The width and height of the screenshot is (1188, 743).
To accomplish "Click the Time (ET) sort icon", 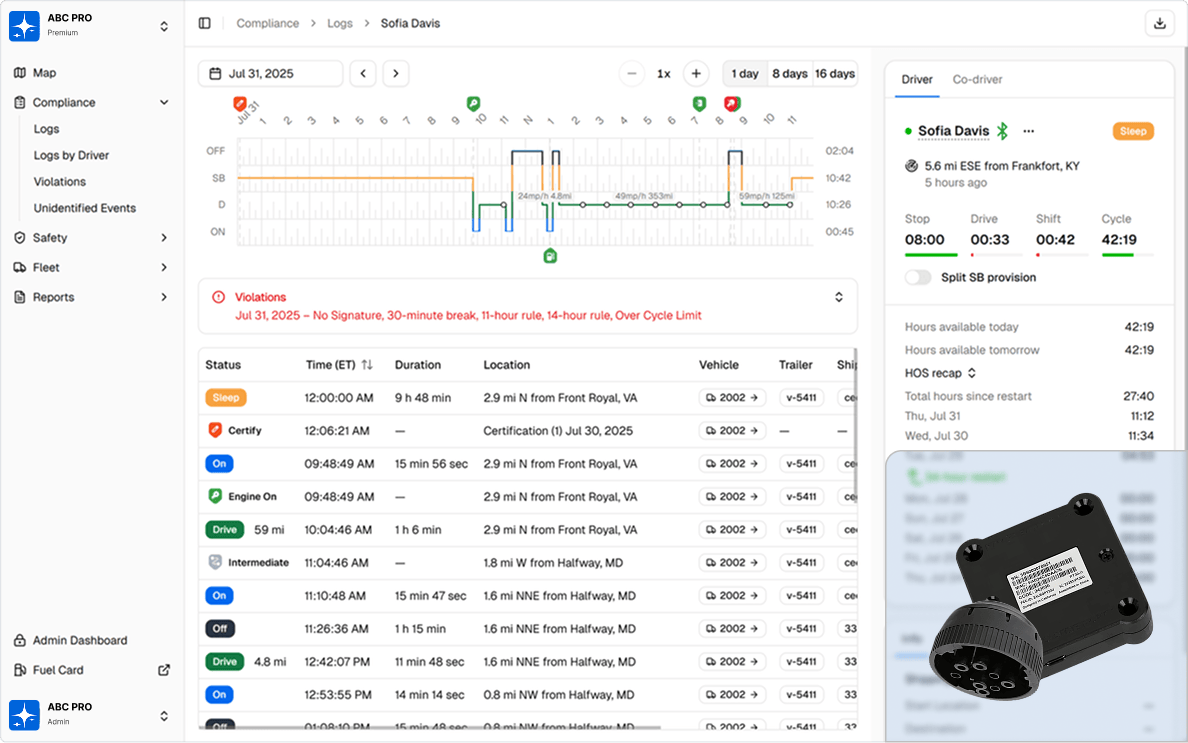I will 367,365.
